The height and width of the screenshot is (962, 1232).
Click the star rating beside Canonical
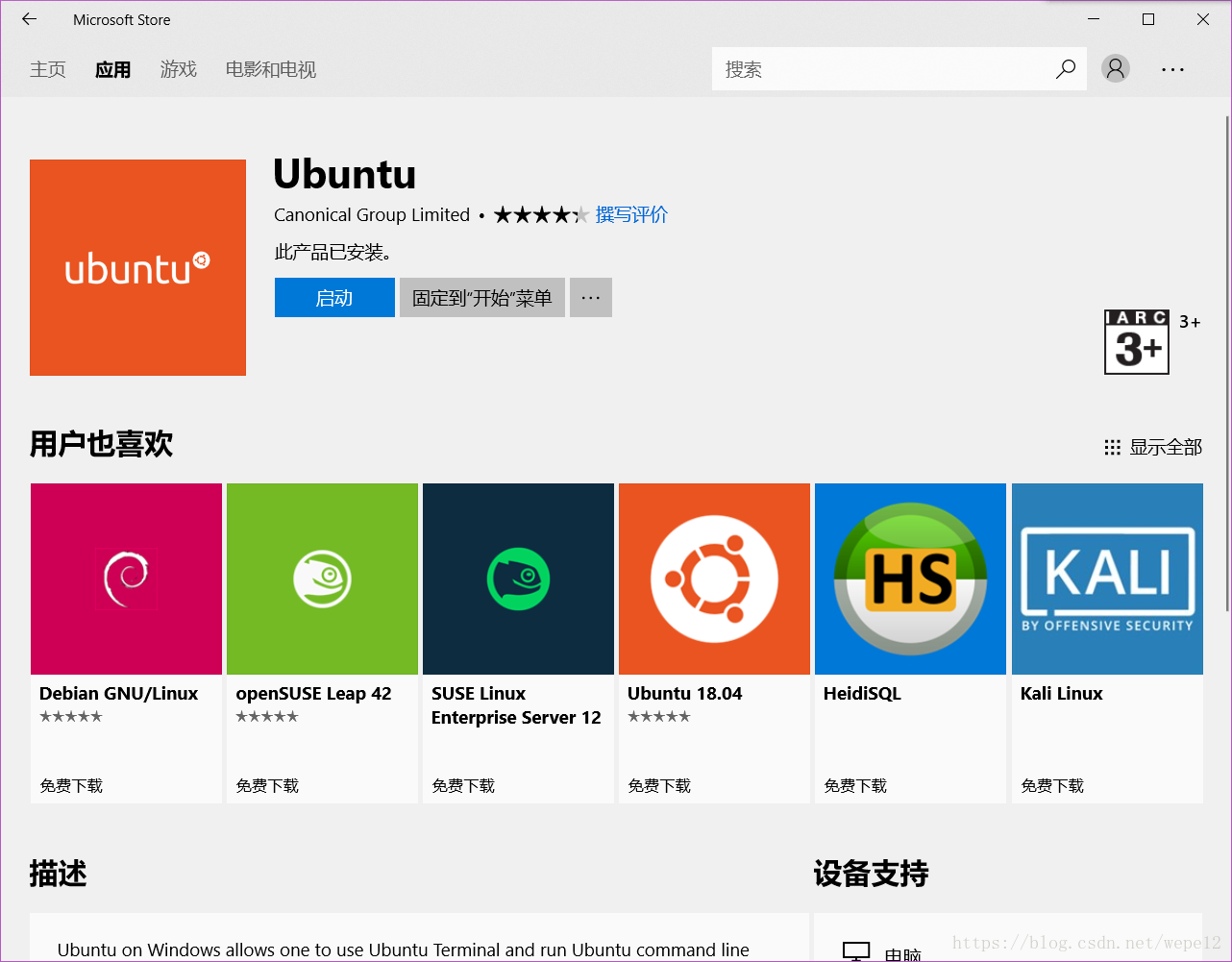pos(541,215)
